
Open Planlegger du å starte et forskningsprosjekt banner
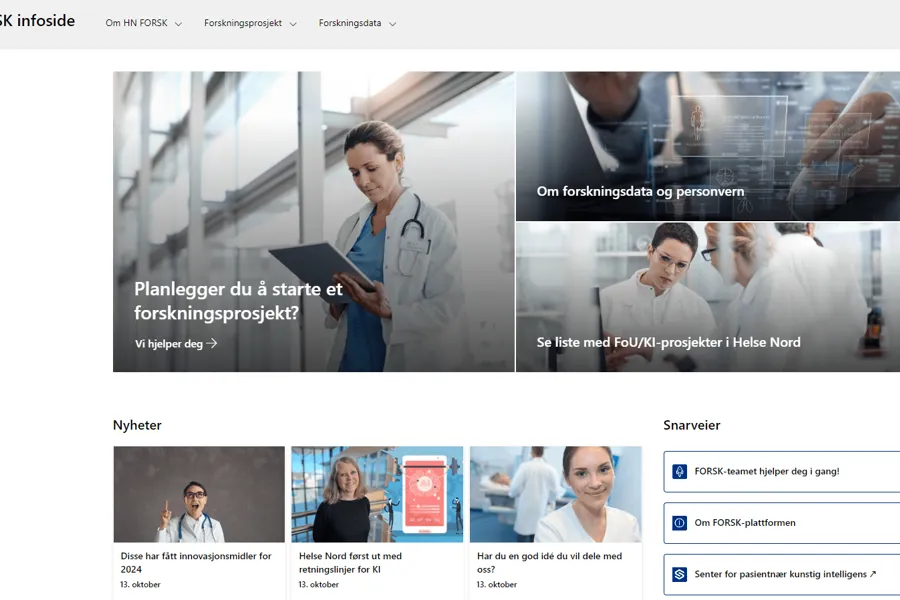point(238,301)
